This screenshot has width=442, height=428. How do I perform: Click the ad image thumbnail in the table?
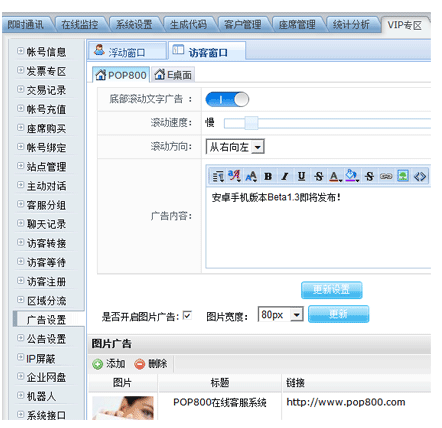pos(123,407)
